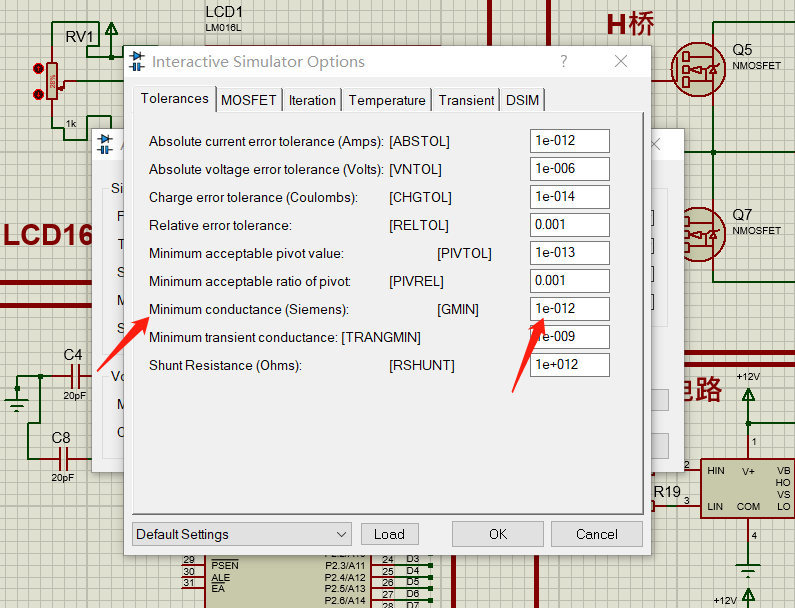This screenshot has width=795, height=608.
Task: Select the Q7 NMOSFET symbol in schematic
Action: pos(705,234)
